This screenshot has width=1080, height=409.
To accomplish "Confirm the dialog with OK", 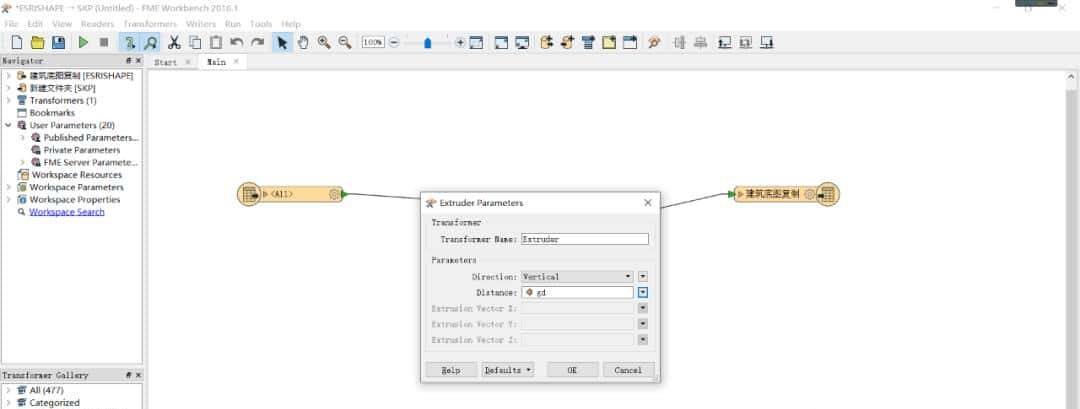I will pos(572,370).
